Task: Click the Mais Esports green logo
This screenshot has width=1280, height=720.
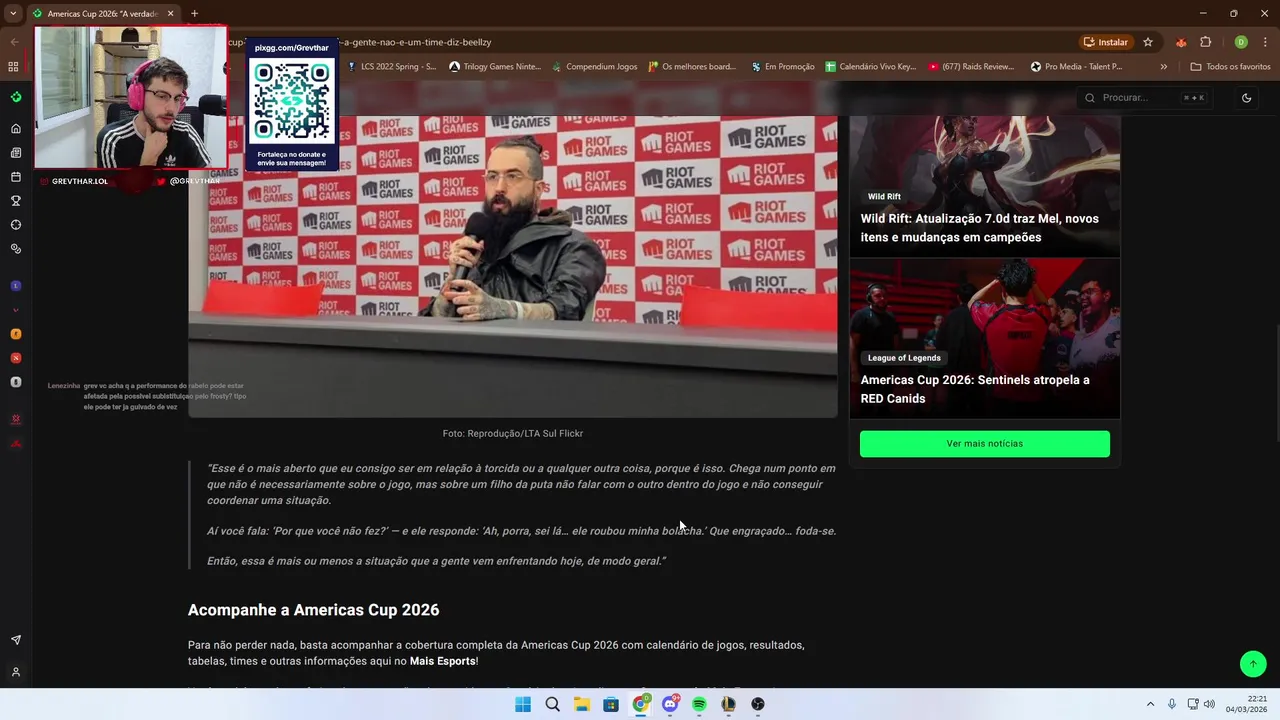Action: (15, 97)
